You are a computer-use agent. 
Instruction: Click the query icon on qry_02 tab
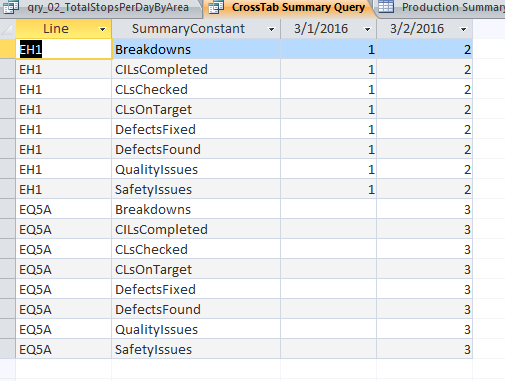[11, 7]
